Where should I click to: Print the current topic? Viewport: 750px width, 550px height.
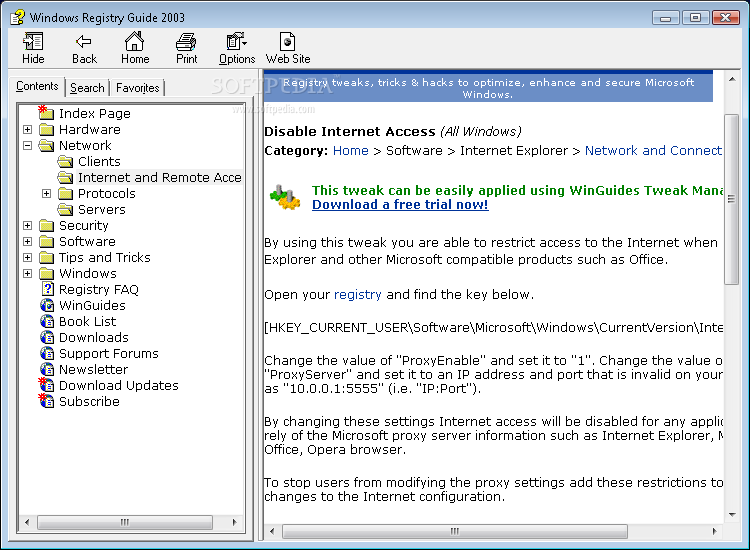(186, 42)
